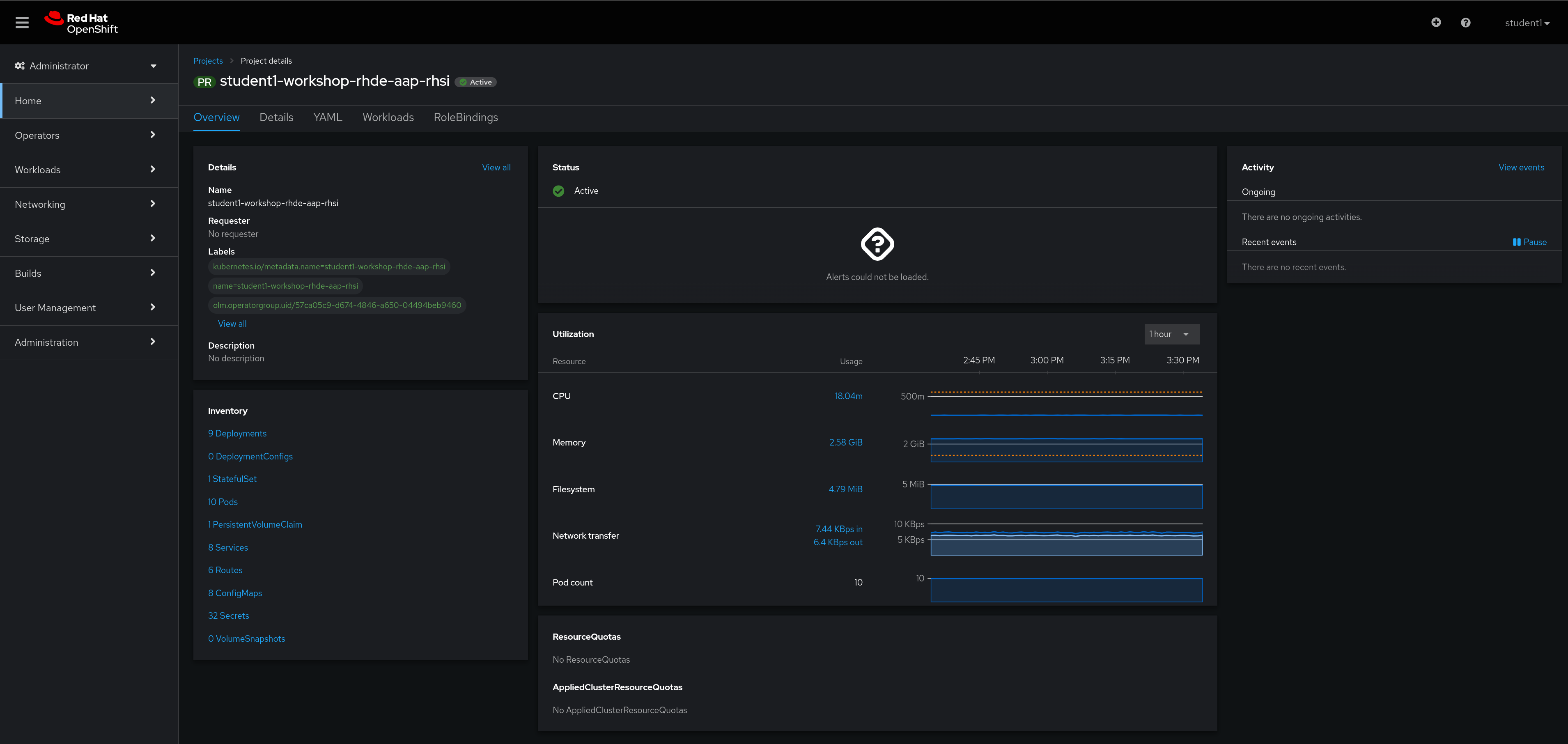Toggle the hamburger navigation menu
The height and width of the screenshot is (744, 1568).
click(22, 23)
